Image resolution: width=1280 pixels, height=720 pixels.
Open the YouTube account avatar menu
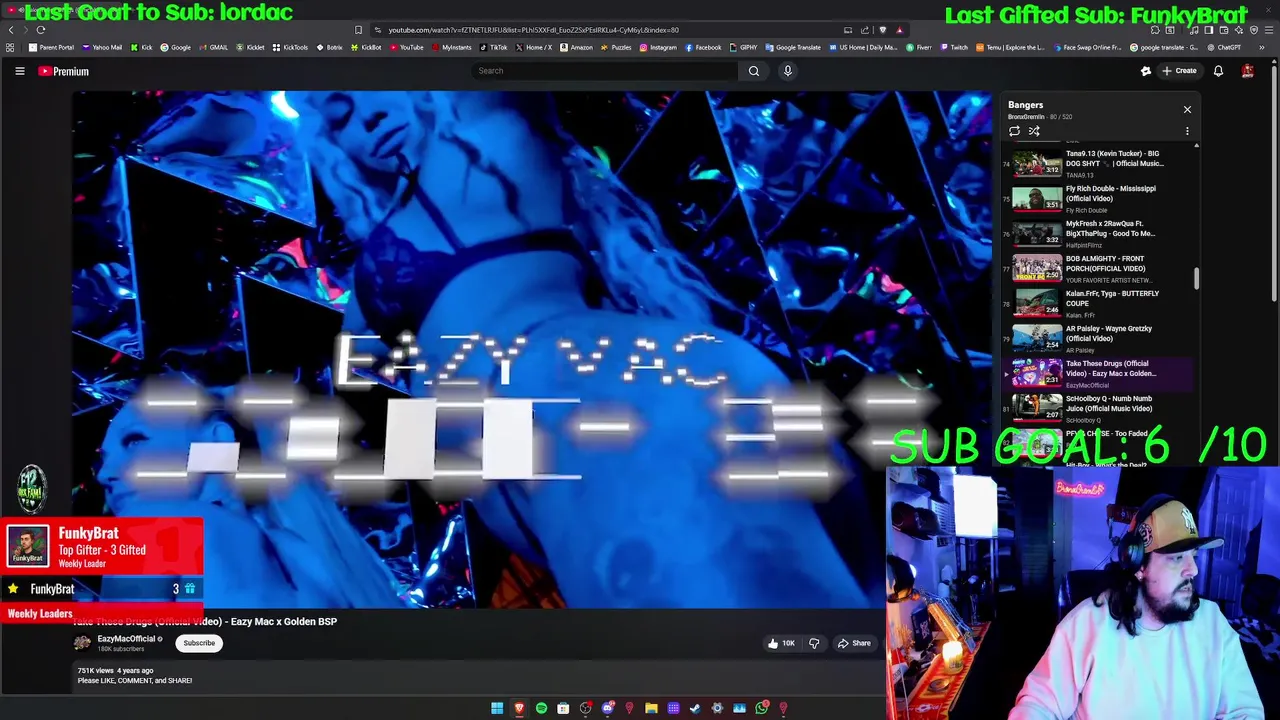pyautogui.click(x=1248, y=71)
